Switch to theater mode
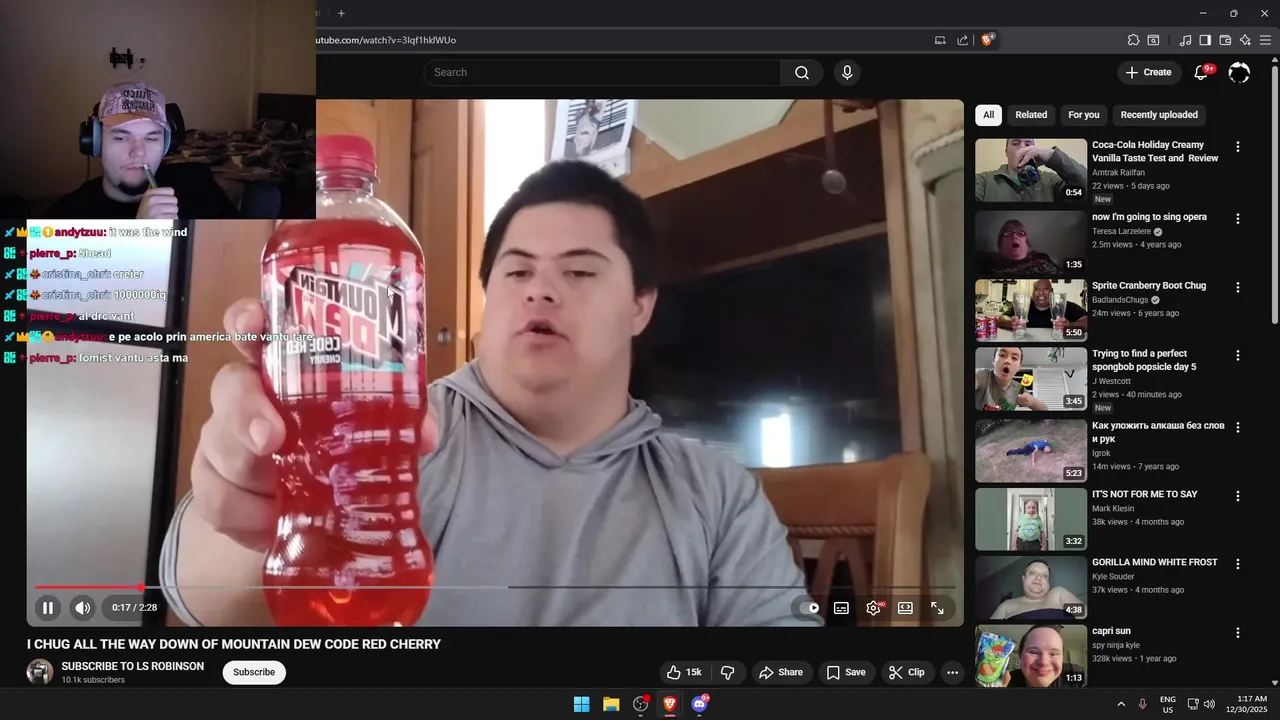The width and height of the screenshot is (1280, 720). coord(905,607)
